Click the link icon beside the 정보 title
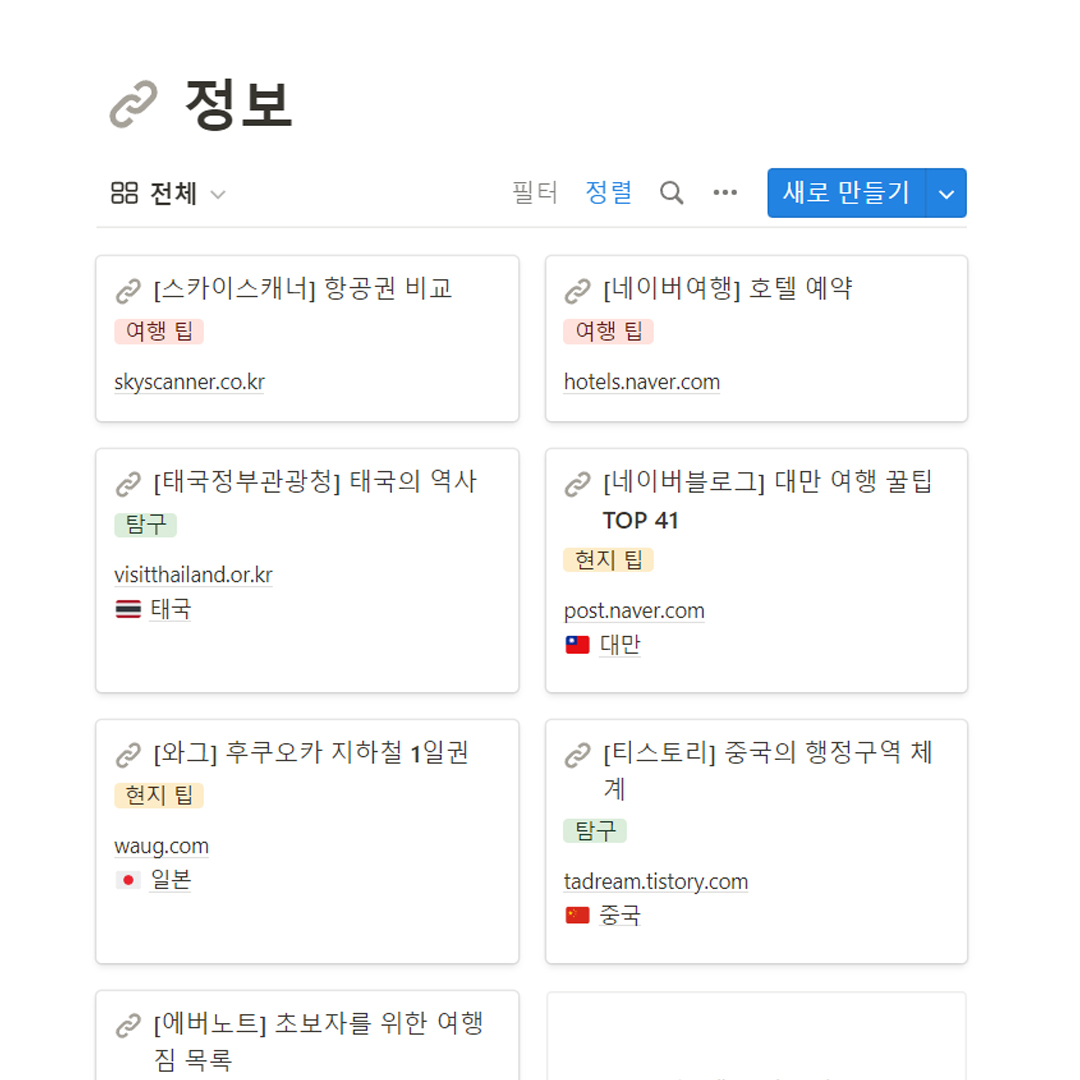The width and height of the screenshot is (1080, 1080). (134, 105)
